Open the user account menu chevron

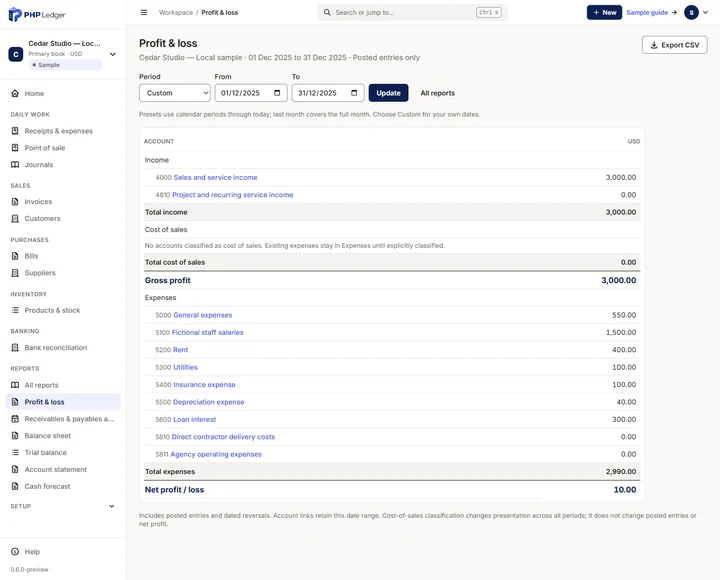click(x=706, y=12)
